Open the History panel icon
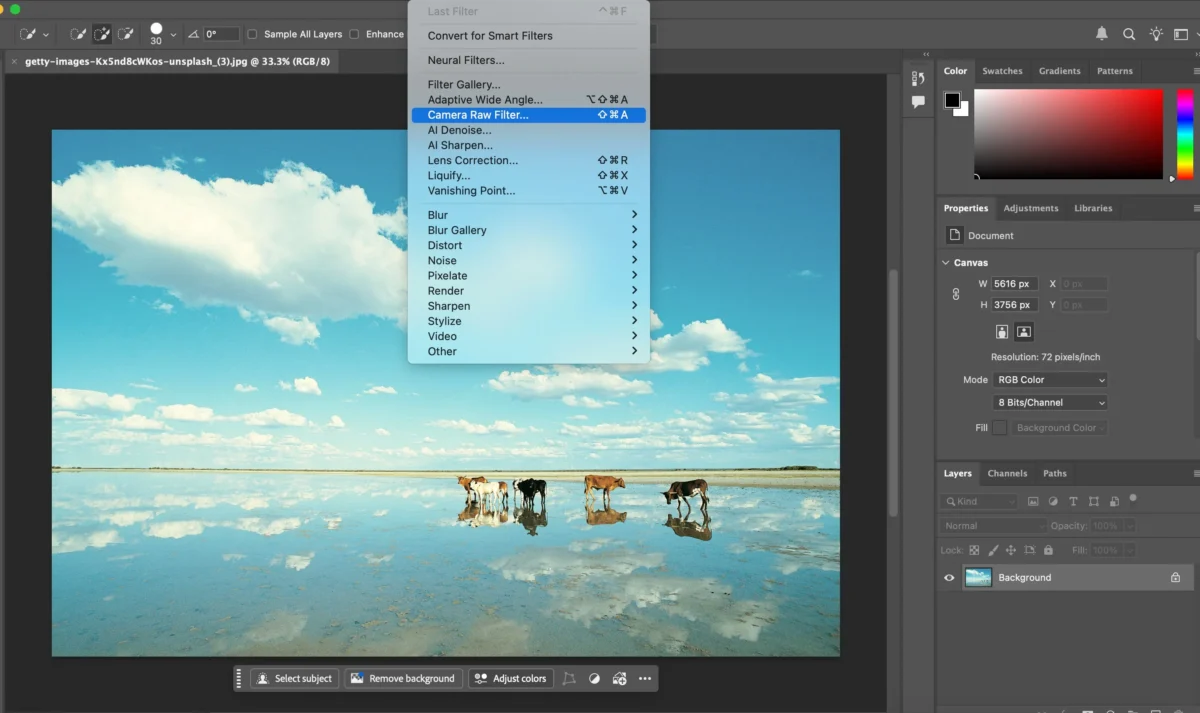The height and width of the screenshot is (713, 1200). coord(918,79)
